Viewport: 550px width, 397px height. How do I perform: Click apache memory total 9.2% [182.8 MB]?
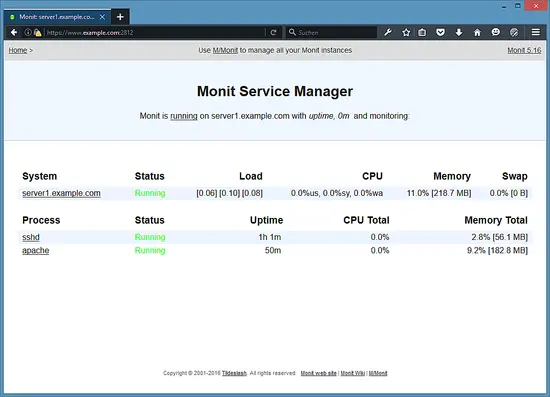point(497,250)
